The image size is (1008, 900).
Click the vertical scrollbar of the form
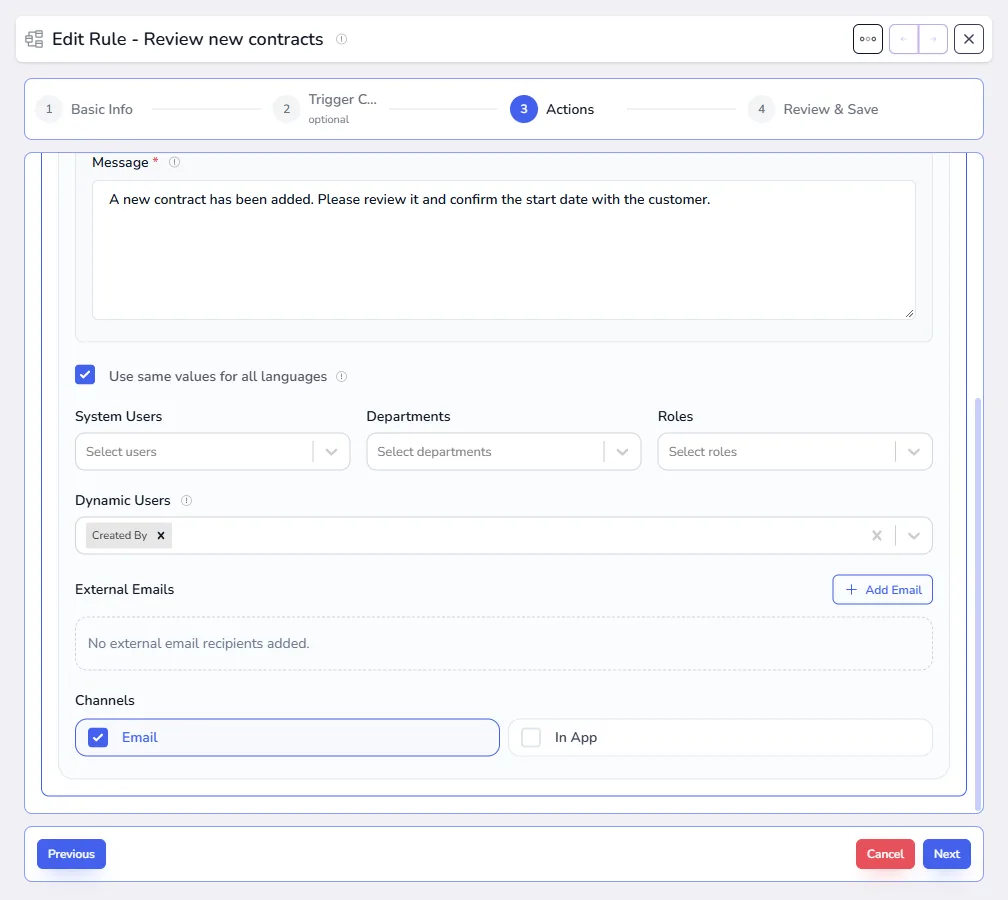[978, 604]
